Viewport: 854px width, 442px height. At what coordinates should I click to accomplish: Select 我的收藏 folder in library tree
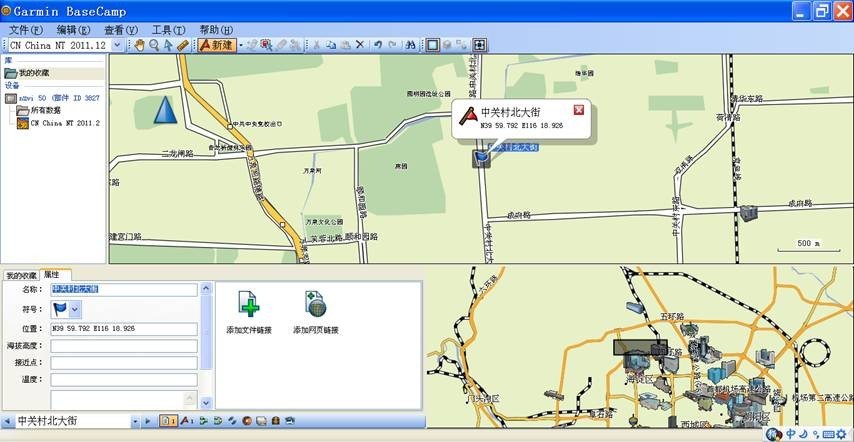pos(34,73)
